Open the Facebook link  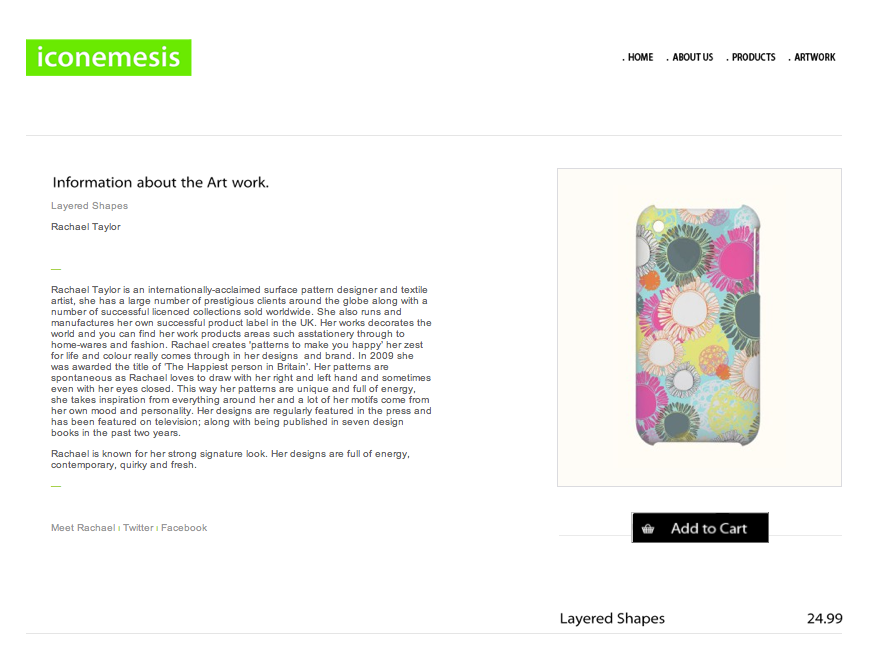pos(184,527)
